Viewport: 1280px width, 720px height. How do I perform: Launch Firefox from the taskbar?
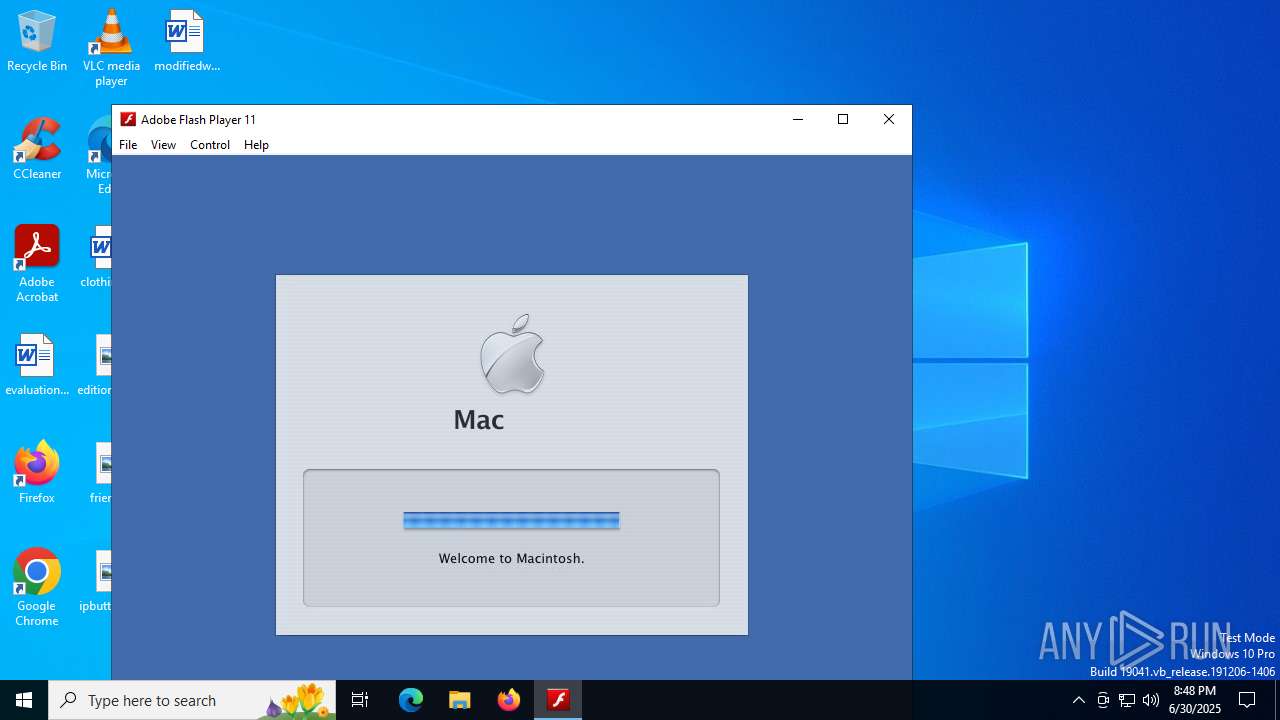(x=509, y=700)
